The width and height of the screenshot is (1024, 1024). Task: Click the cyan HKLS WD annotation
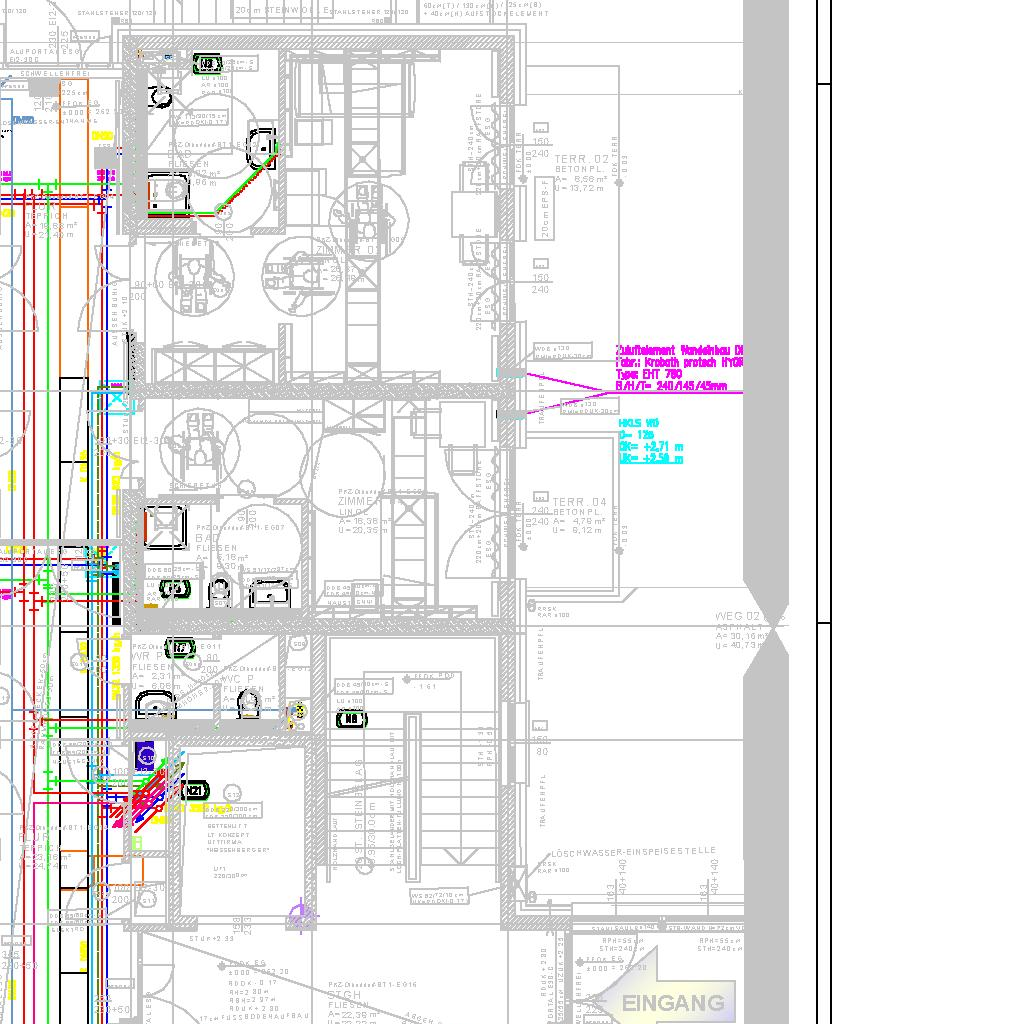click(x=650, y=441)
